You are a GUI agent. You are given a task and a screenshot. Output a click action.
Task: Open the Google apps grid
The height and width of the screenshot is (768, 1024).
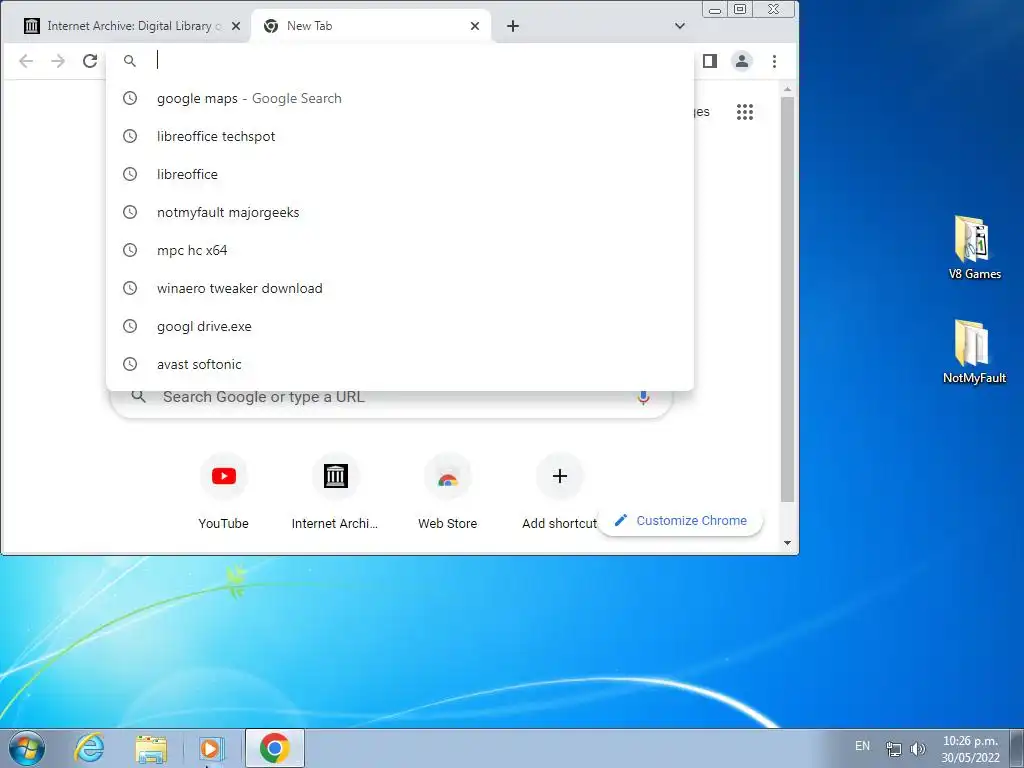click(x=745, y=112)
